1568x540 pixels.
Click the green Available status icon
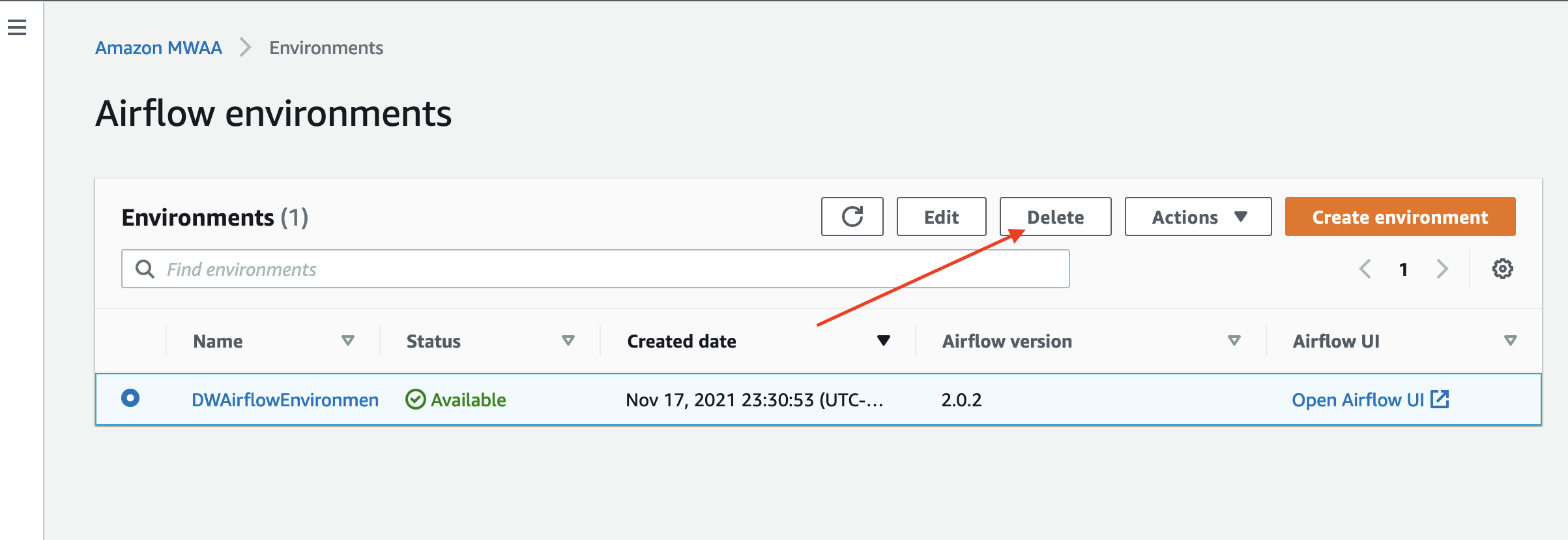(415, 399)
